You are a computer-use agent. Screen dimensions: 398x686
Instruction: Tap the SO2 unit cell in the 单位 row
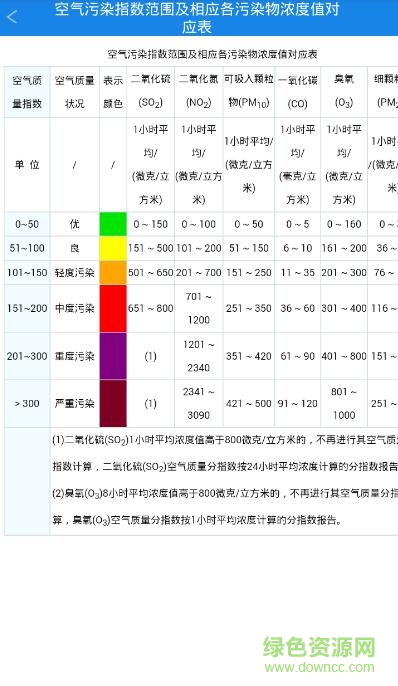(x=150, y=165)
